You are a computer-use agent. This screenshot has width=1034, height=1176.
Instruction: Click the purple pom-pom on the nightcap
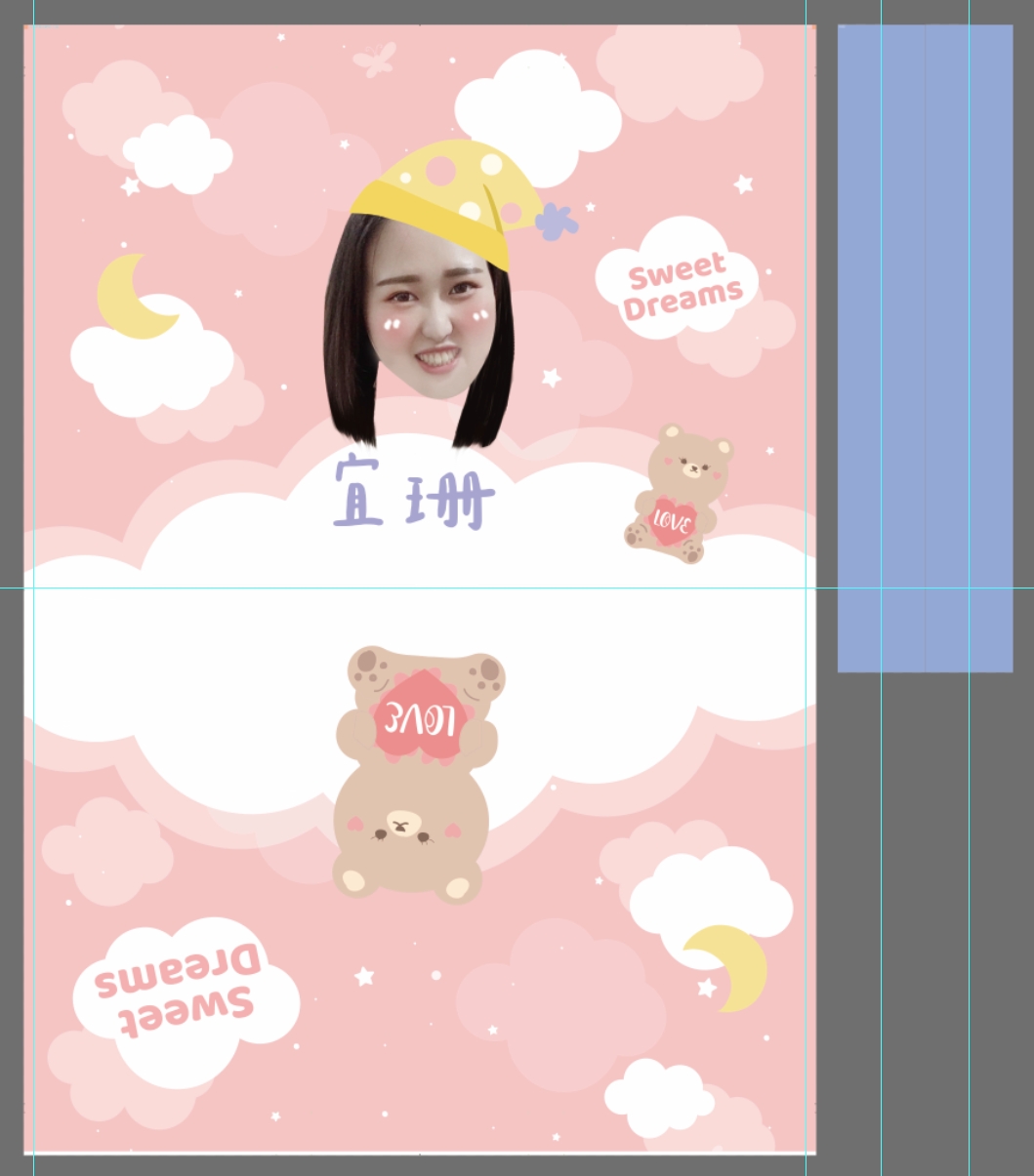click(555, 222)
